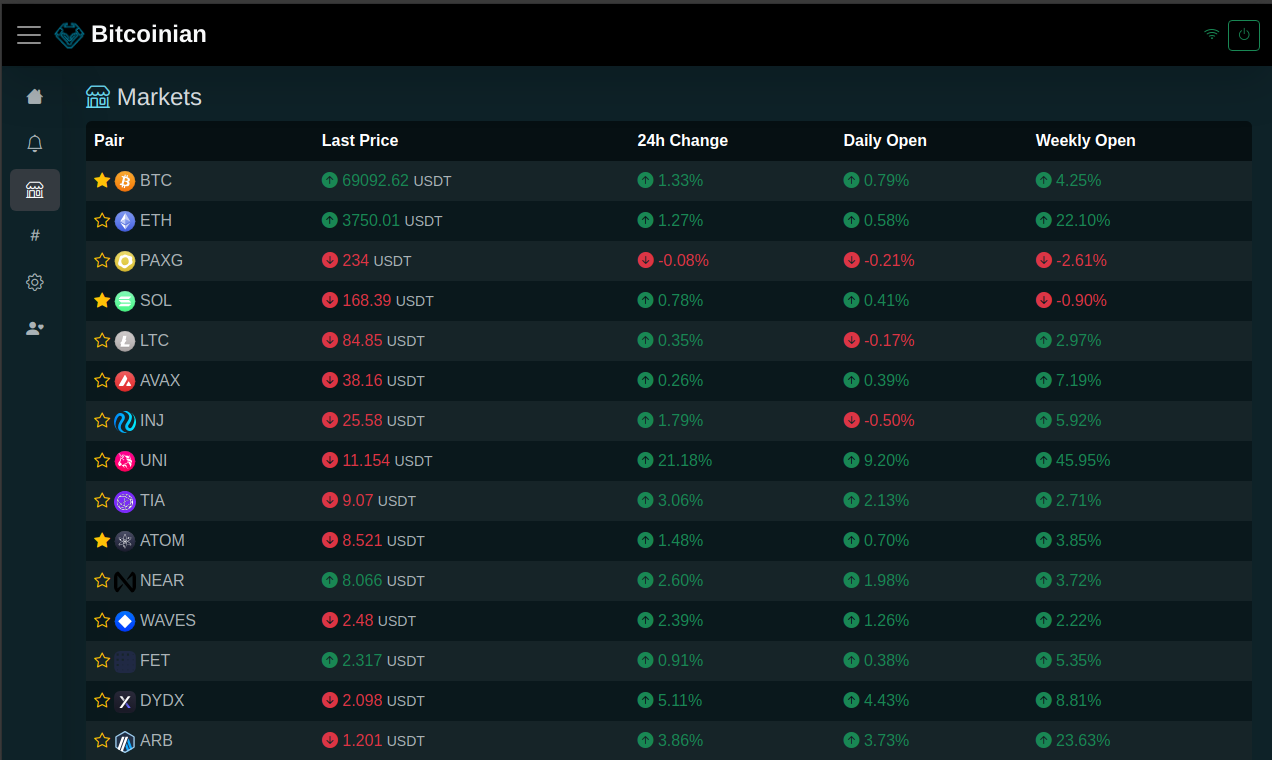Click the wifi connection status icon
1272x760 pixels.
point(1211,34)
